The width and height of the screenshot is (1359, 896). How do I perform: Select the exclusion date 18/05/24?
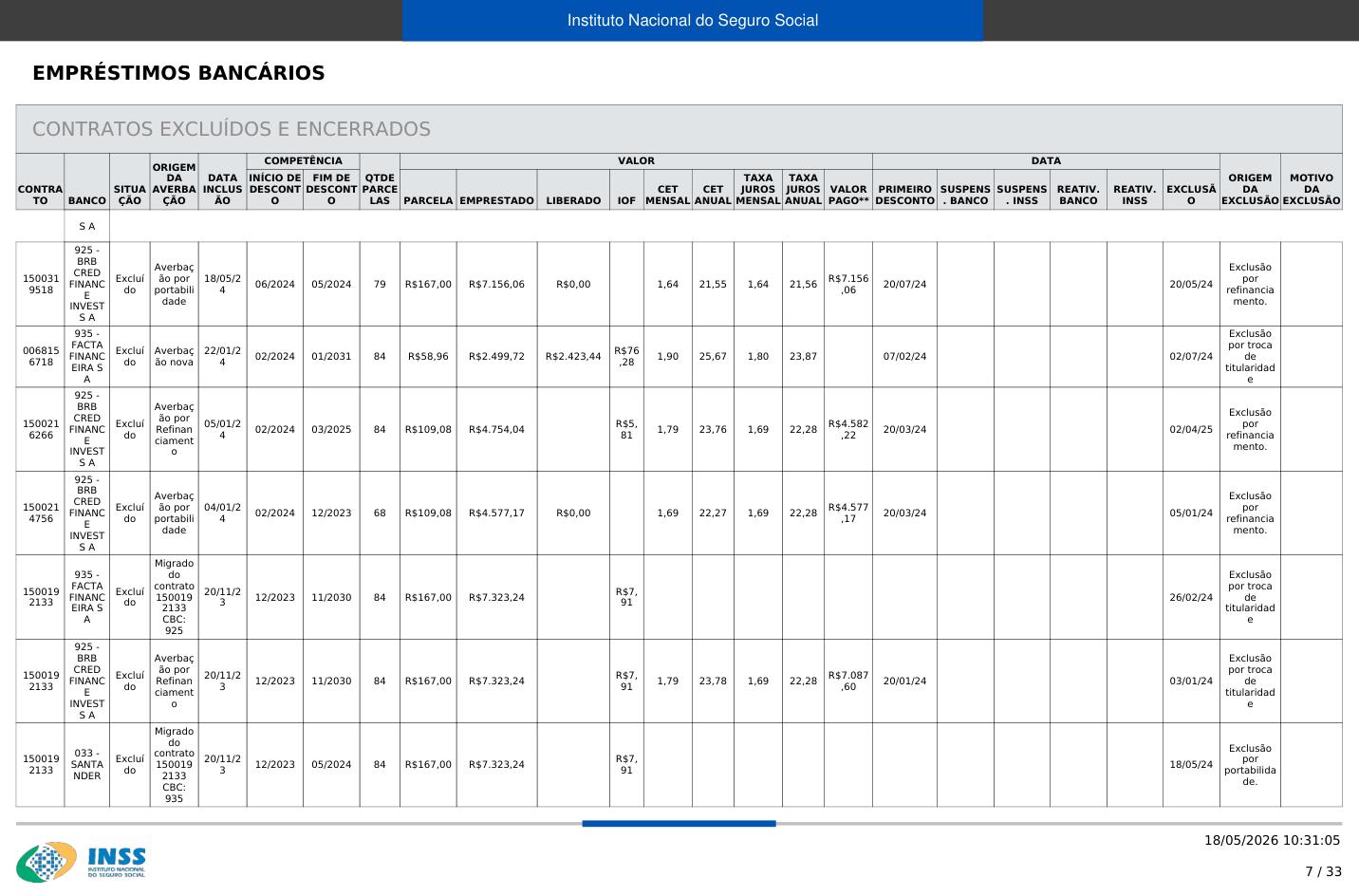pyautogui.click(x=1191, y=764)
